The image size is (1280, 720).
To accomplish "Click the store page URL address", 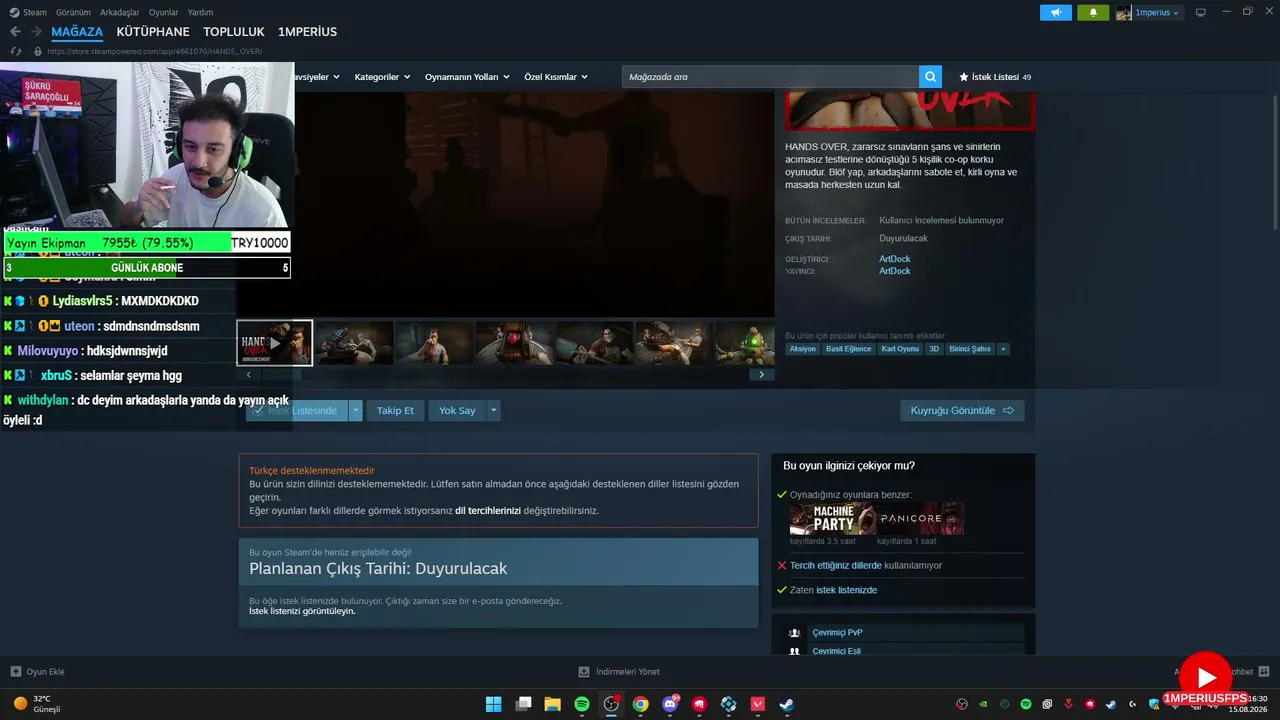I will 155,51.
